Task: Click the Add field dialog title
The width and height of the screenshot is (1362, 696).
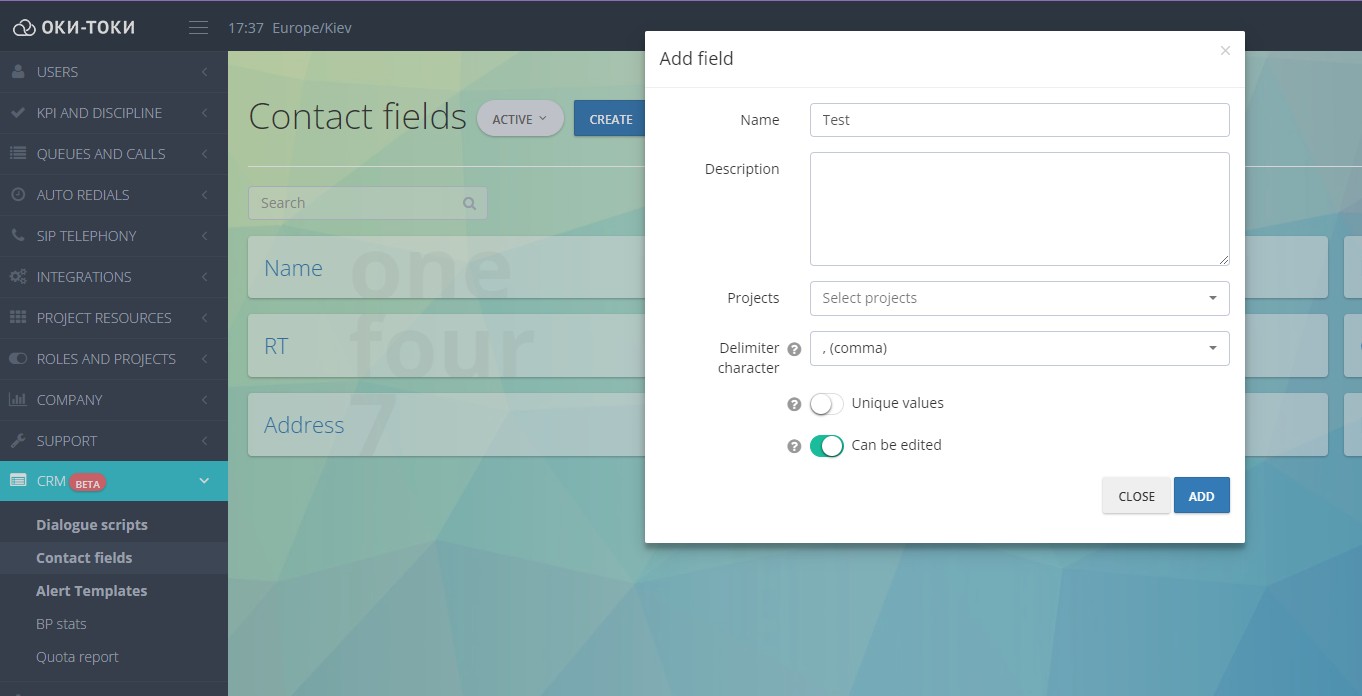Action: pos(696,59)
